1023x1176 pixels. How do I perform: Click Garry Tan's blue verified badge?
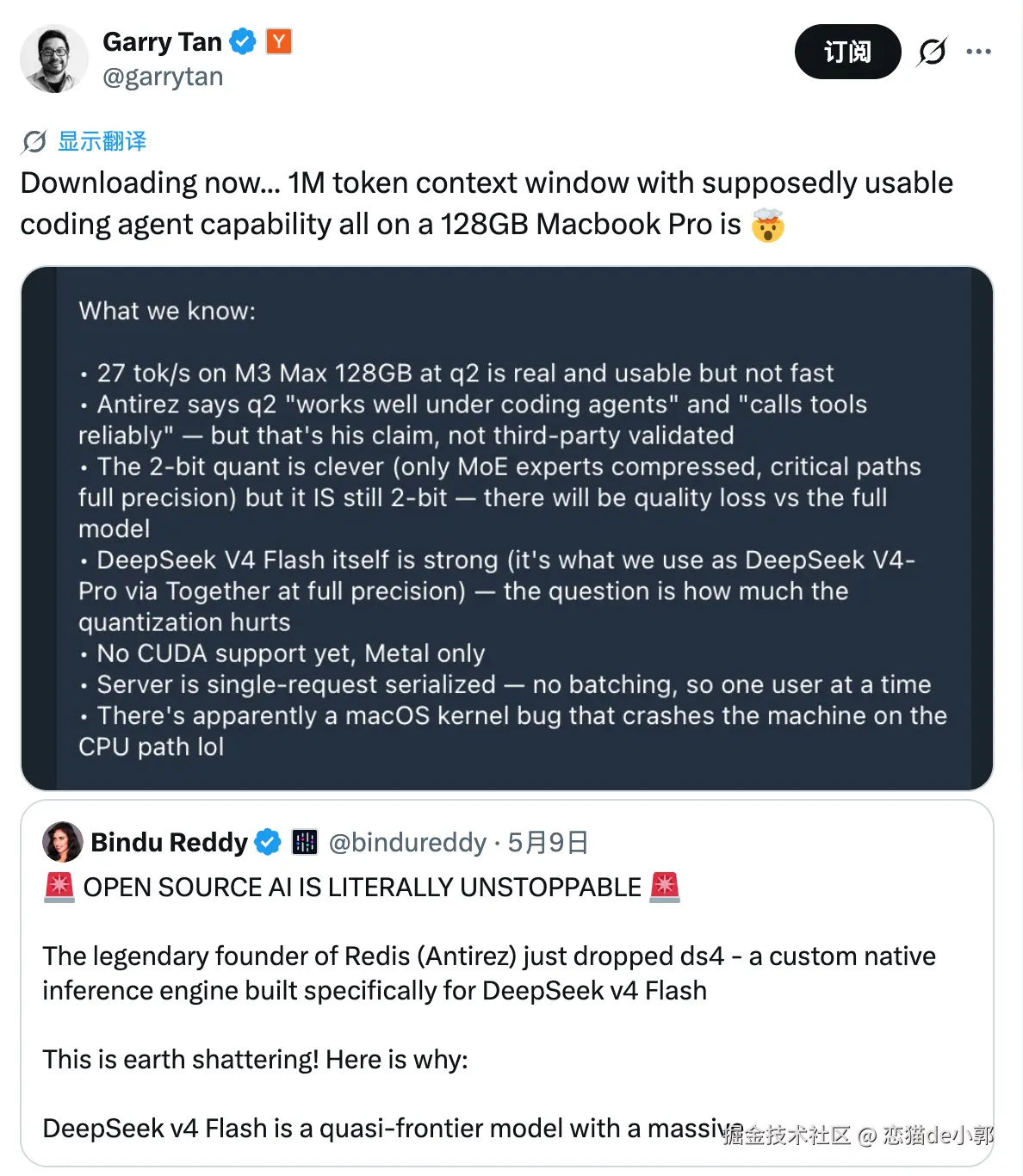pyautogui.click(x=243, y=41)
